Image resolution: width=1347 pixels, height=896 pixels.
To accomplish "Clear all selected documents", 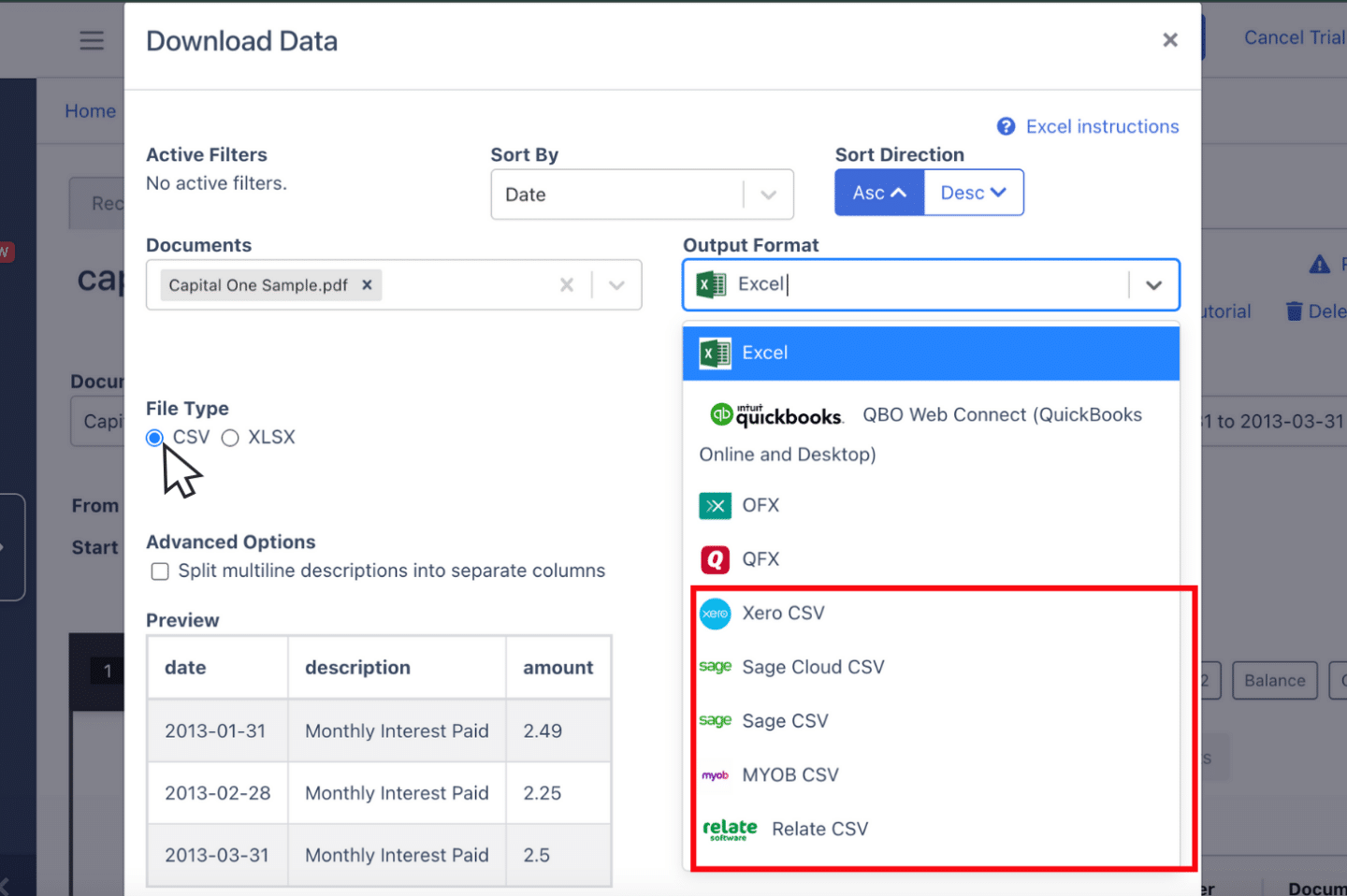I will click(x=567, y=285).
